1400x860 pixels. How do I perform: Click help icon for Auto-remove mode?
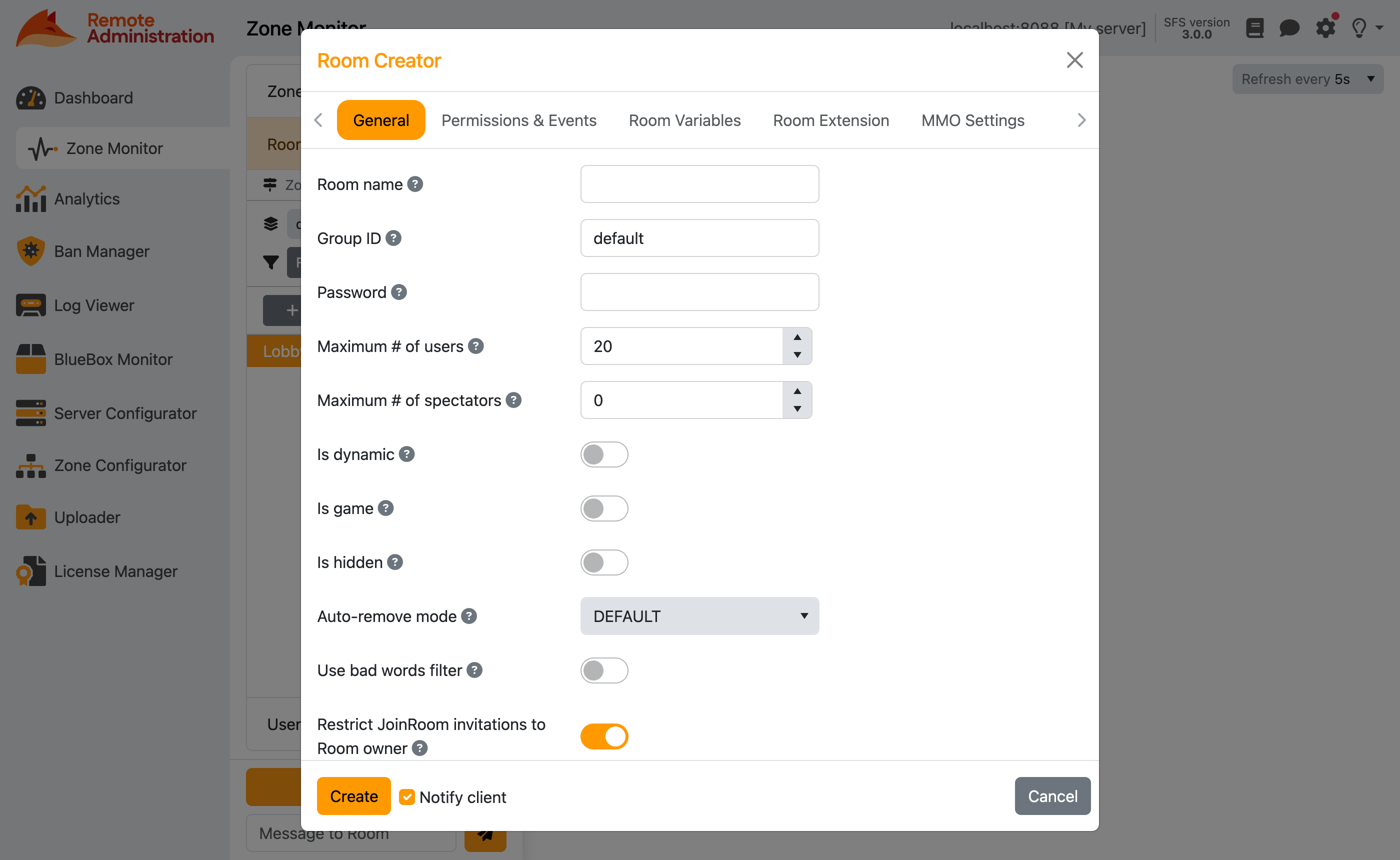[x=469, y=616]
